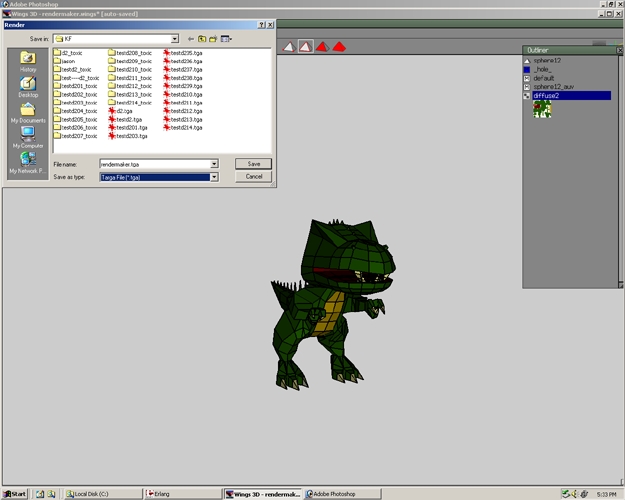Click the Wings 3D taskbar button
The width and height of the screenshot is (625, 500).
point(262,494)
